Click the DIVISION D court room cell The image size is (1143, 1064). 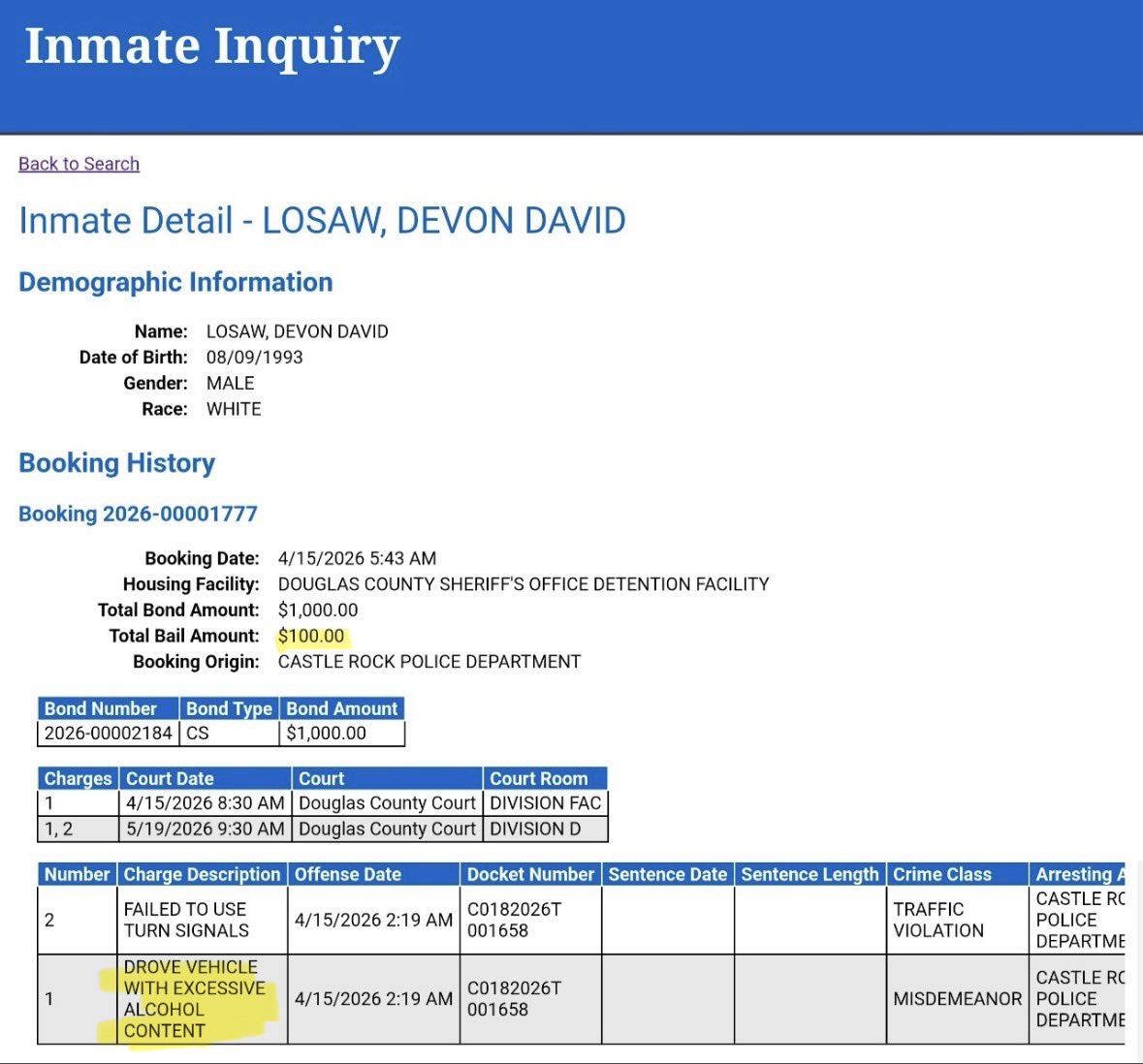tap(545, 829)
